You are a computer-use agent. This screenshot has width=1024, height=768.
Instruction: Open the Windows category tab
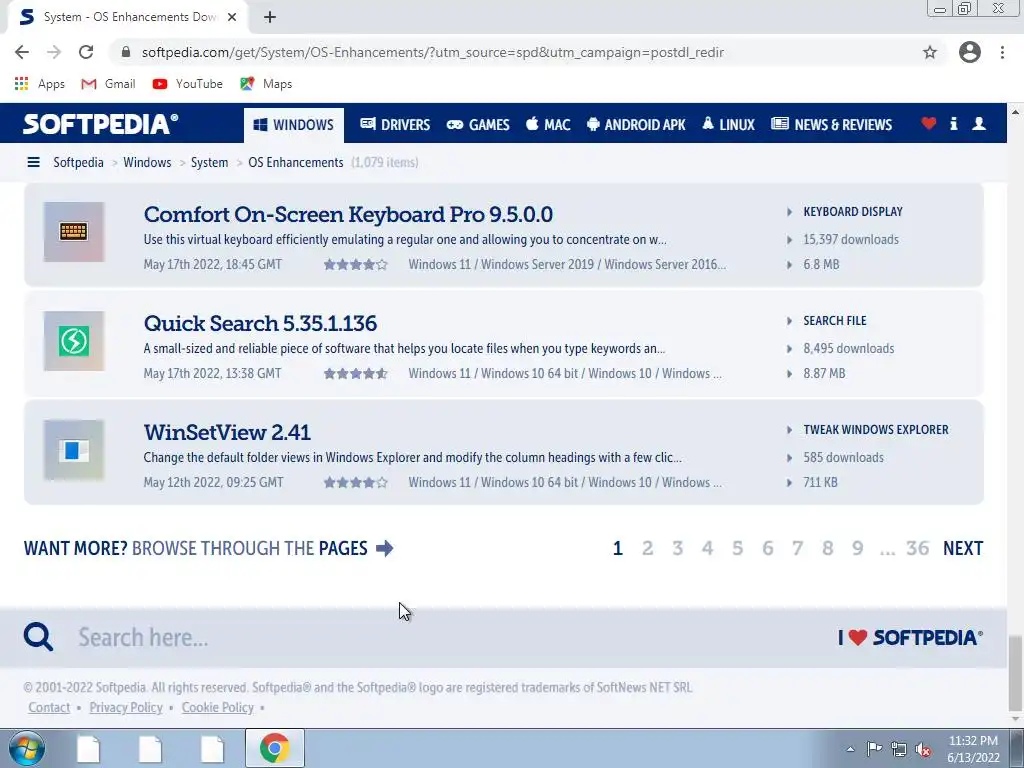(294, 125)
